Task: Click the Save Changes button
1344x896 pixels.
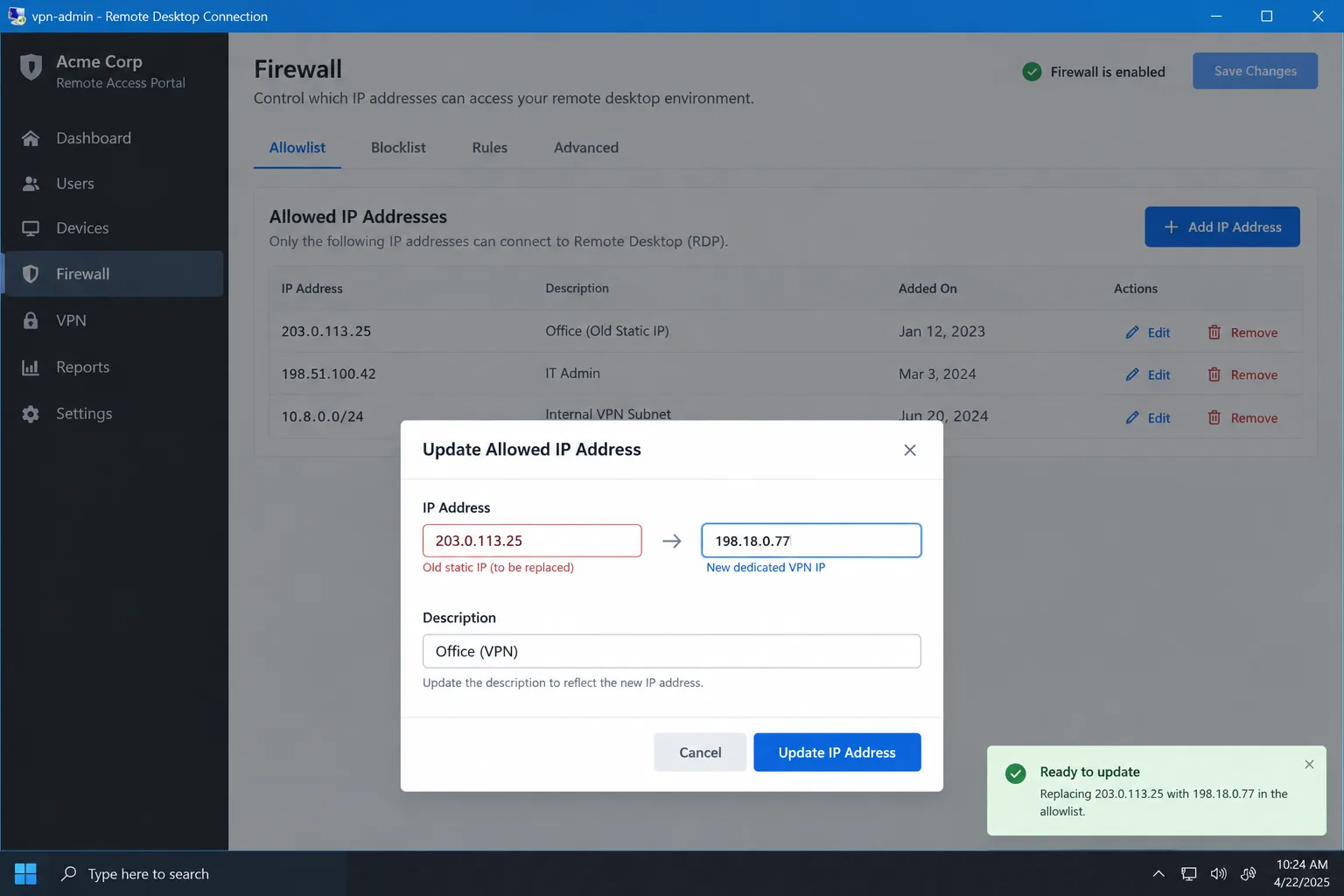Action: point(1255,71)
